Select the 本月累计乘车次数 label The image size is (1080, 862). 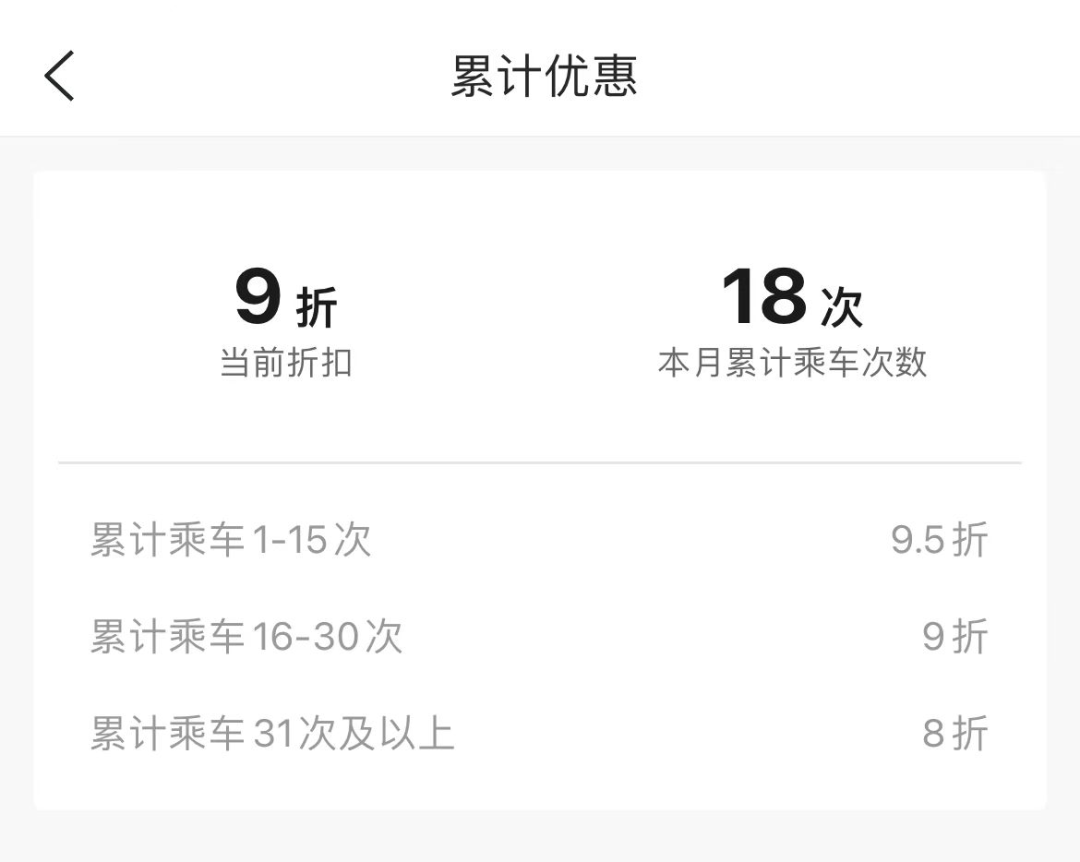tap(792, 363)
